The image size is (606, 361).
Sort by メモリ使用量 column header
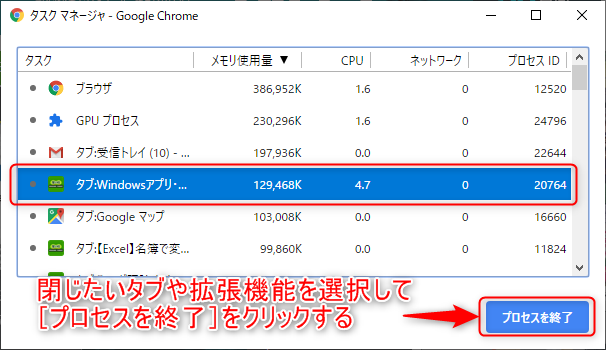point(242,60)
